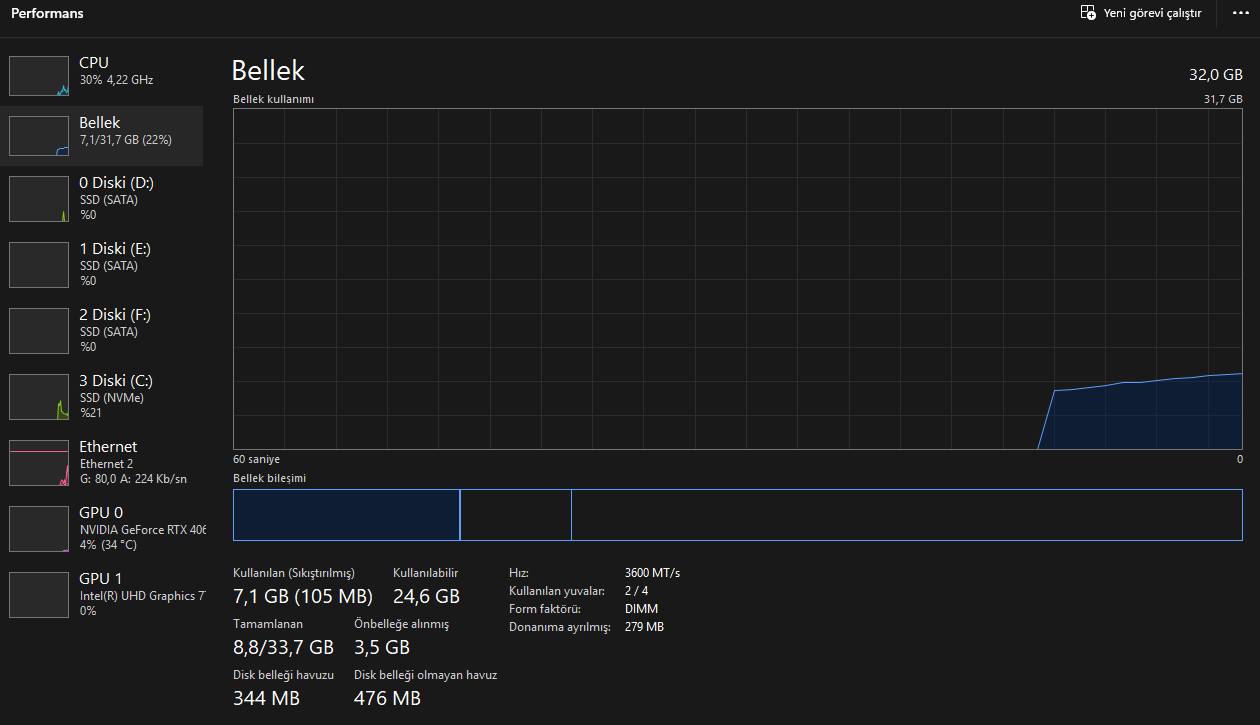The height and width of the screenshot is (725, 1260).
Task: Click the free segment of memory composition bar
Action: tap(907, 515)
